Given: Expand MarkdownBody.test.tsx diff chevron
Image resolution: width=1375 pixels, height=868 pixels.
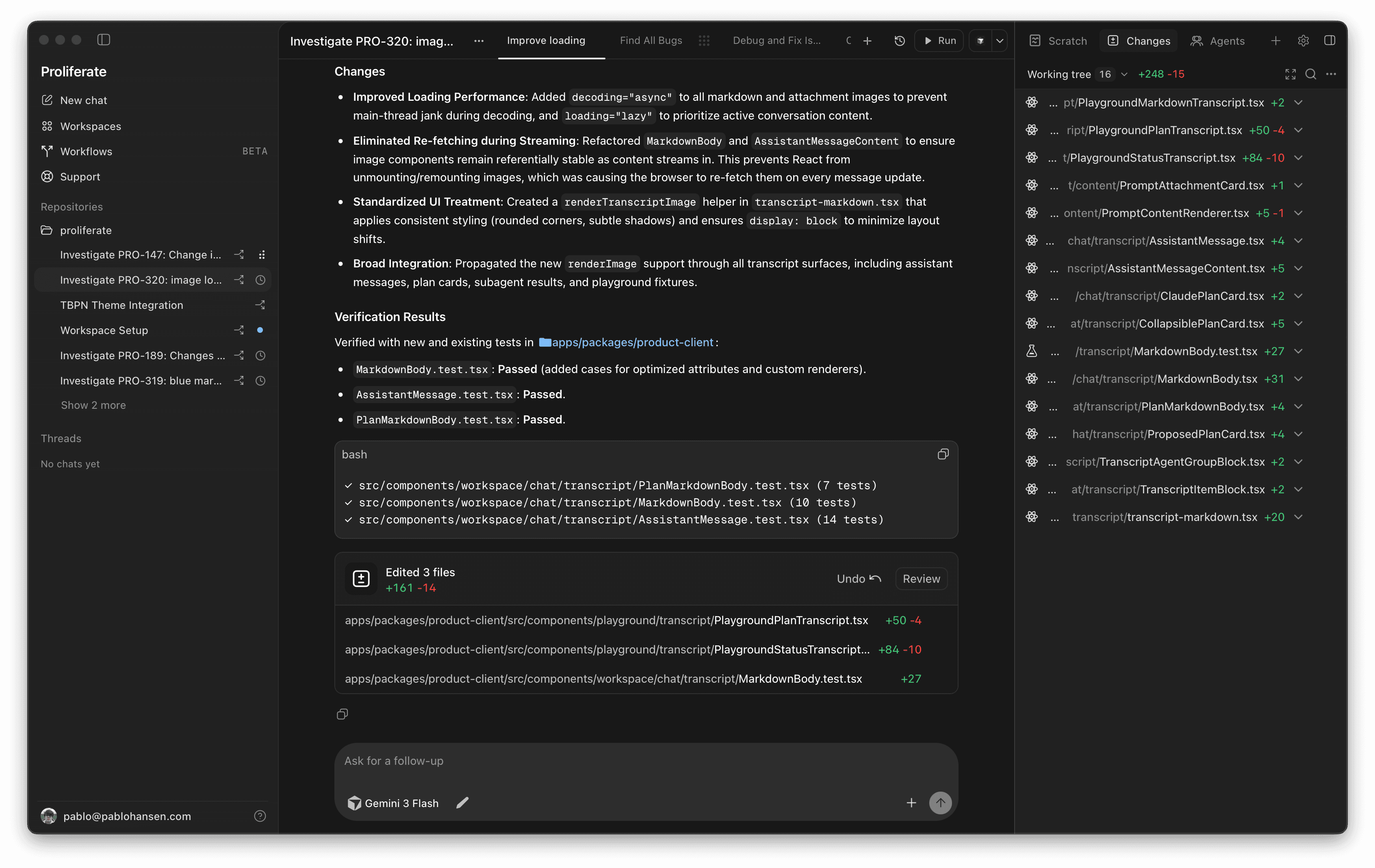Looking at the screenshot, I should (1299, 351).
